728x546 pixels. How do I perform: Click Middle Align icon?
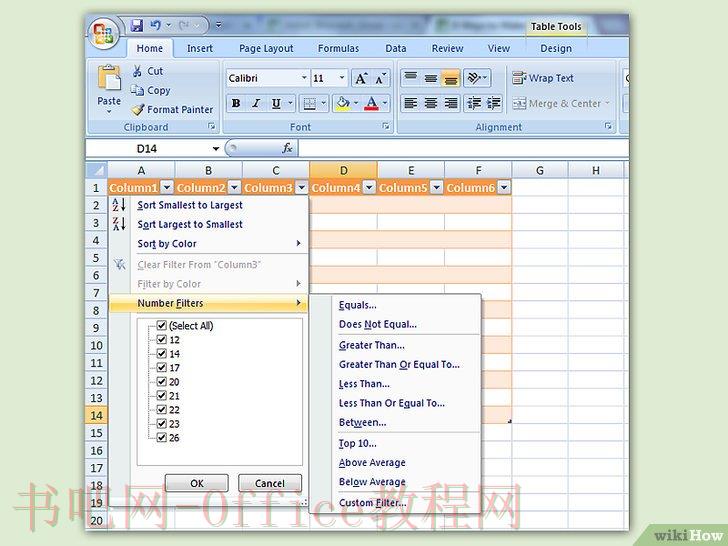tap(431, 78)
